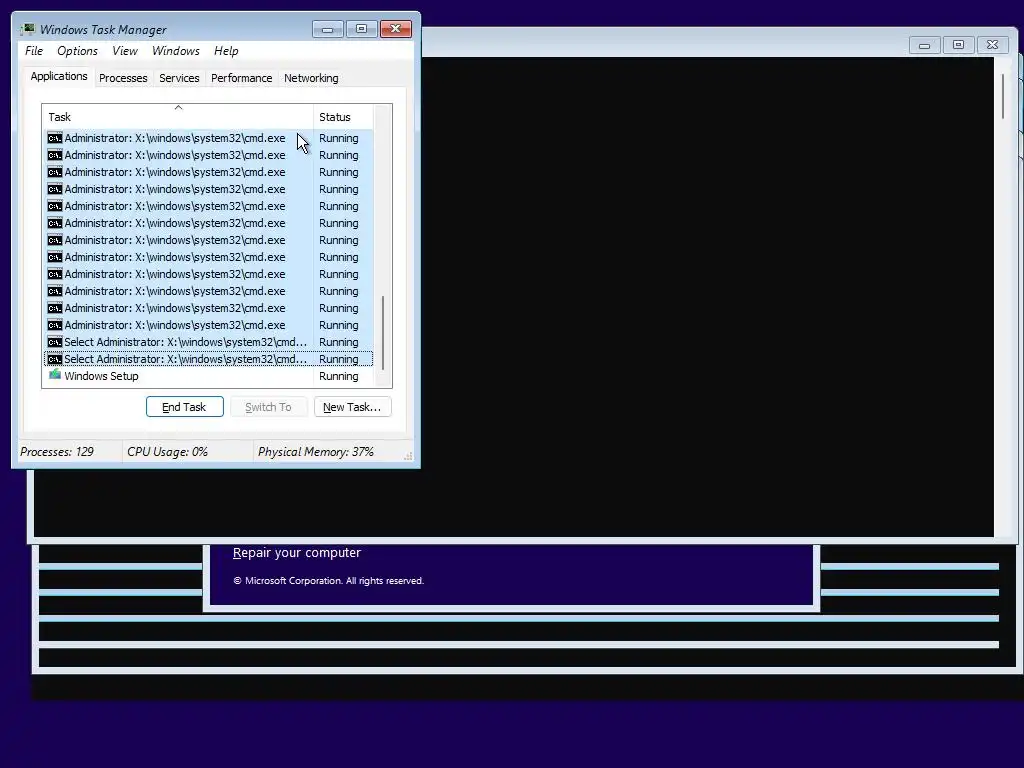Click the command prompt window's vertical scrollbar
Viewport: 1024px width, 768px height.
[1003, 97]
